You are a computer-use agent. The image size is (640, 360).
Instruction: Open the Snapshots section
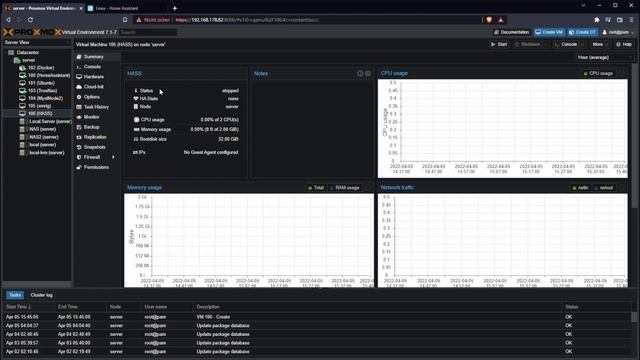97,147
